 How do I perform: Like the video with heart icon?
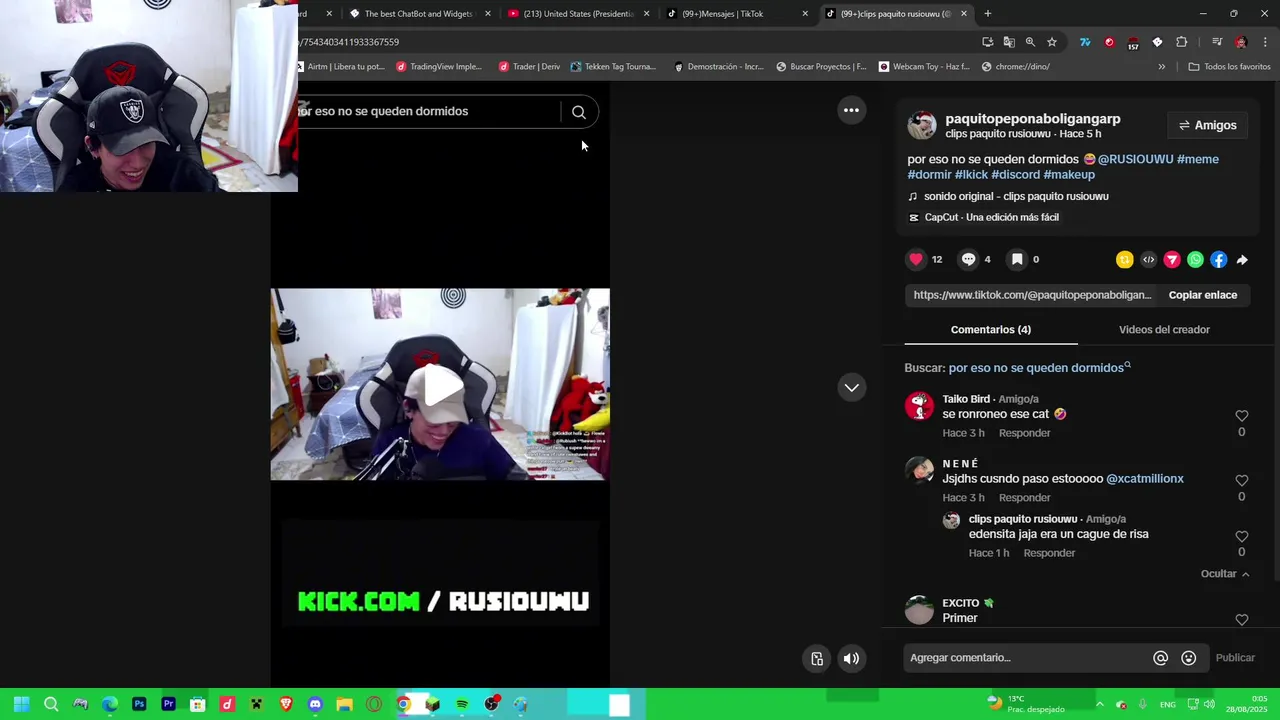click(916, 259)
